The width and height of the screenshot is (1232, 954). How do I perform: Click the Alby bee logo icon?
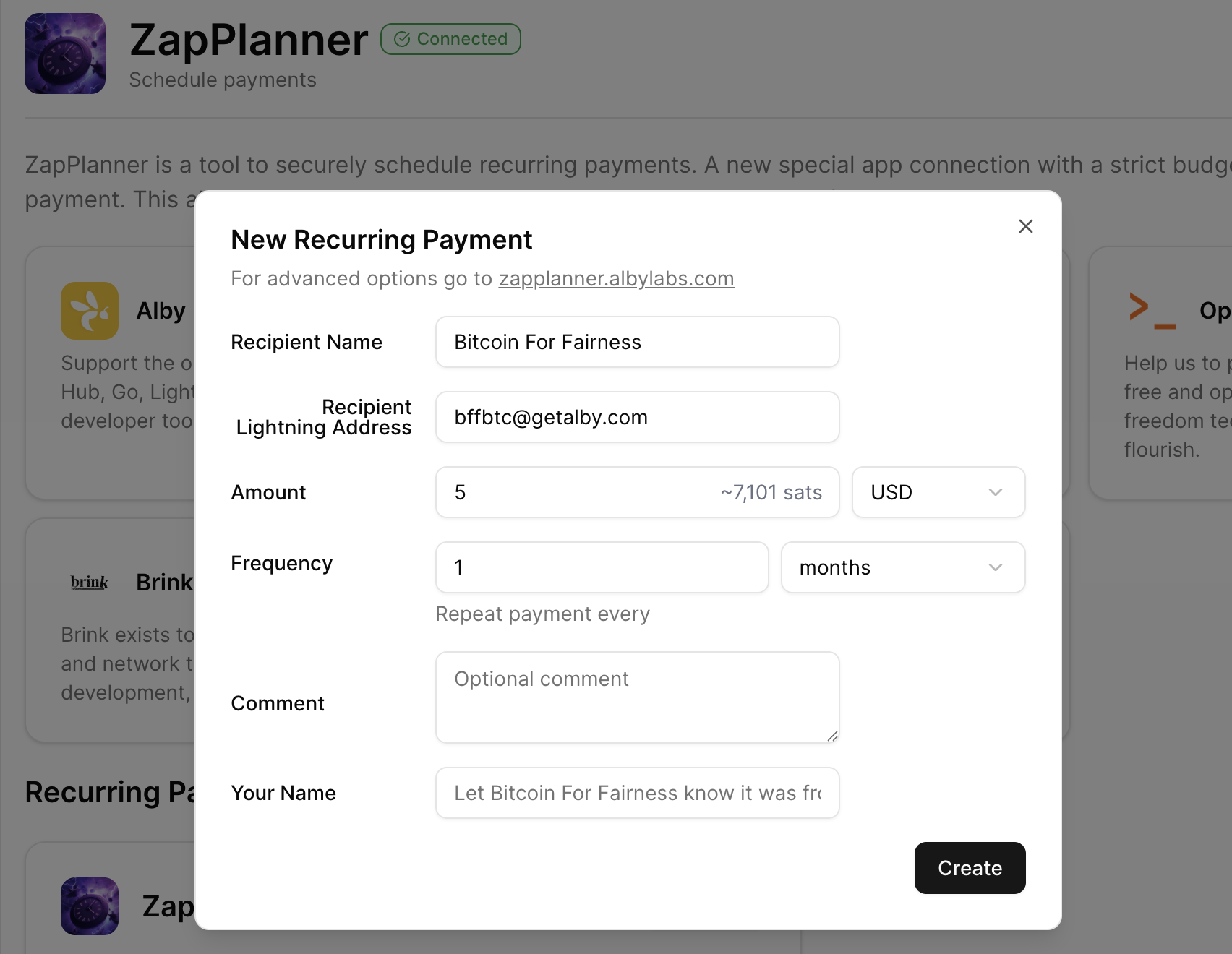click(x=90, y=311)
